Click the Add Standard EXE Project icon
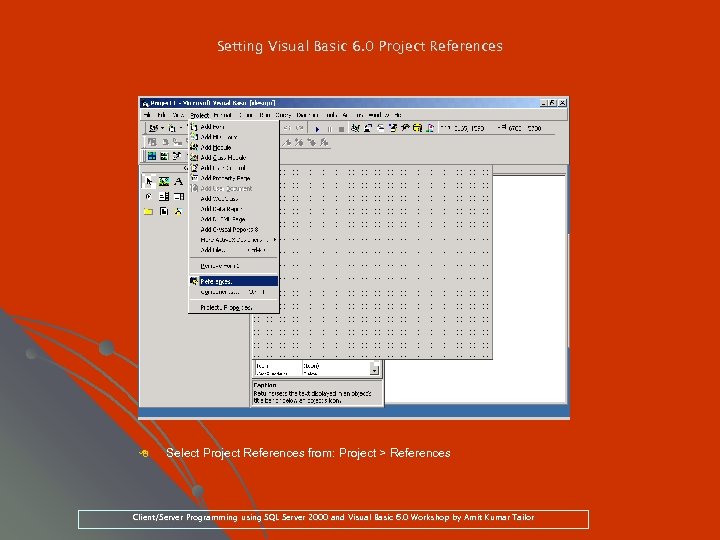The width and height of the screenshot is (720, 540). point(154,128)
